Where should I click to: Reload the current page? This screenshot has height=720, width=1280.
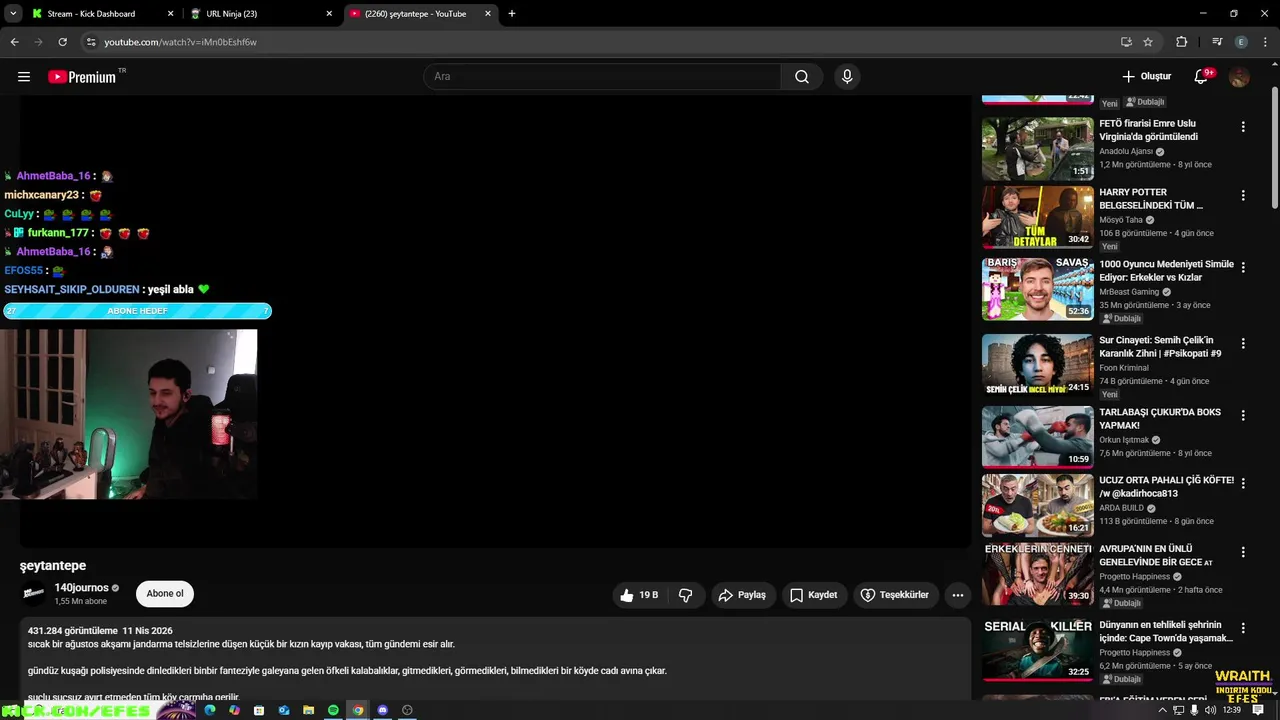click(62, 42)
